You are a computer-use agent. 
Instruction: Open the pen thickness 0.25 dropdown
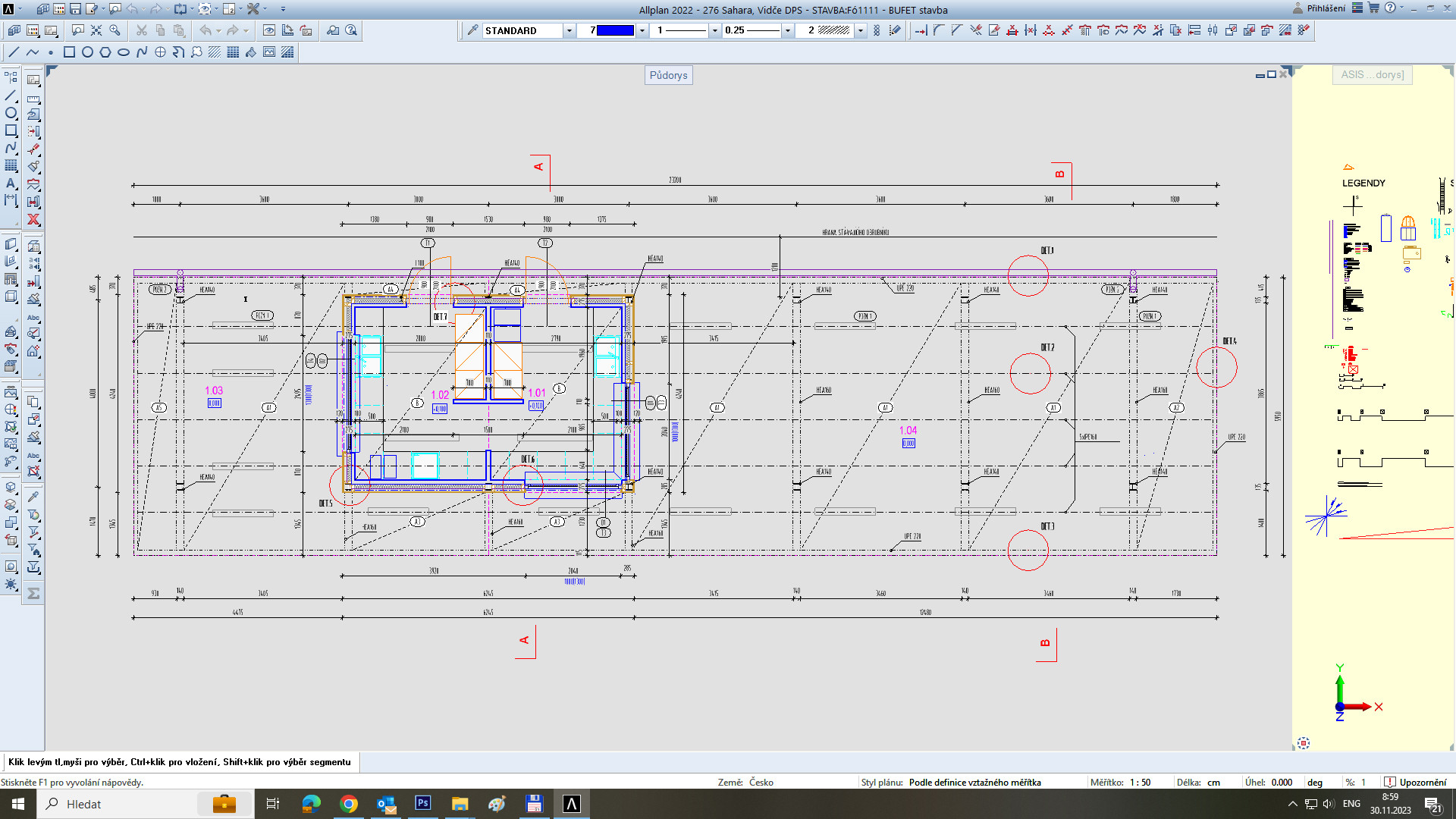tap(788, 30)
